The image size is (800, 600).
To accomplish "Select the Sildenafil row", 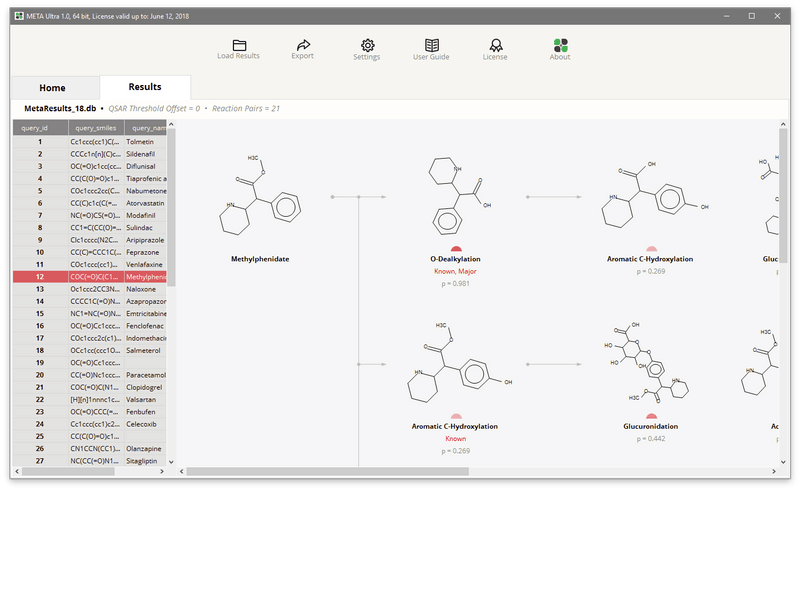I will (x=90, y=154).
